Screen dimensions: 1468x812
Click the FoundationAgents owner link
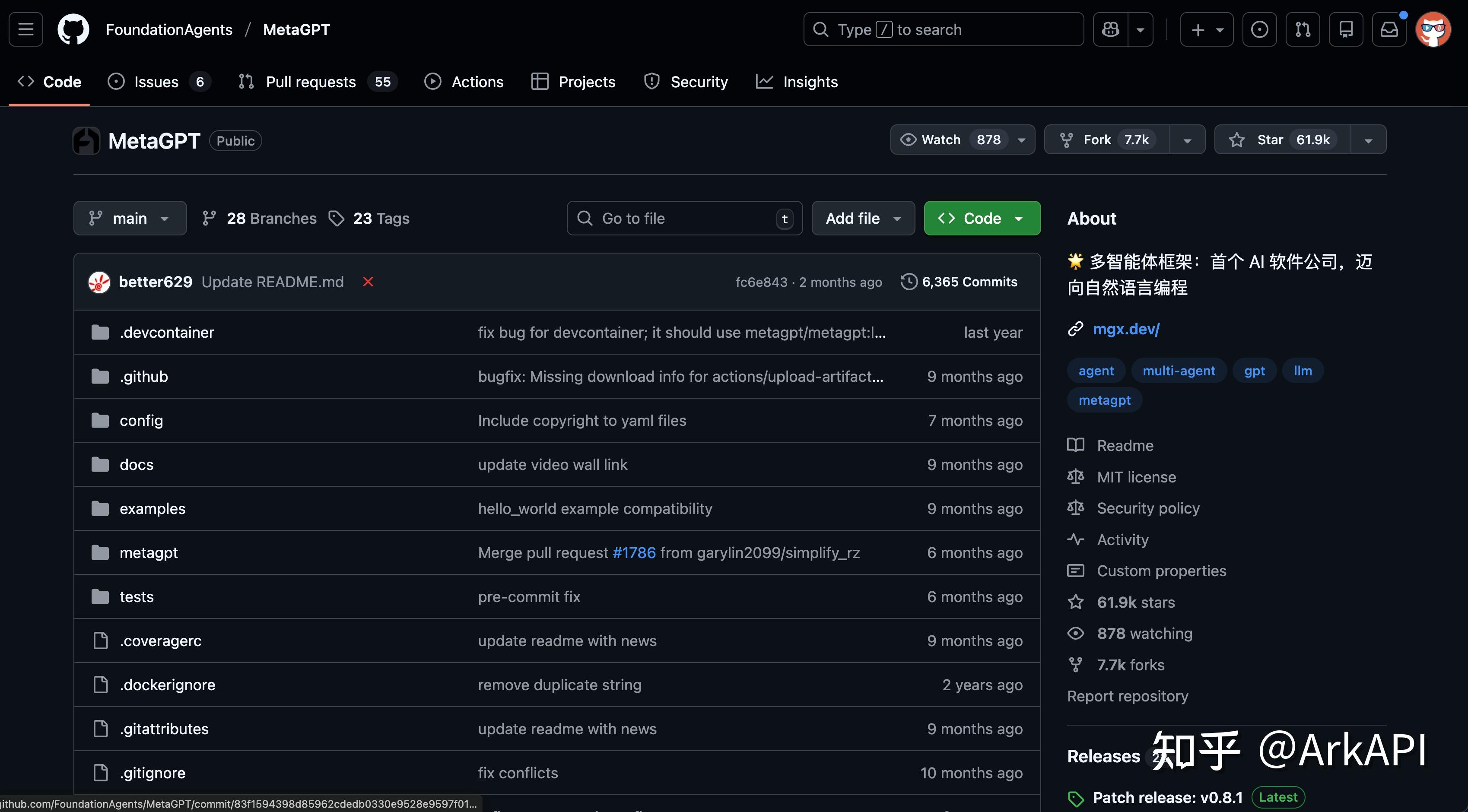point(169,29)
